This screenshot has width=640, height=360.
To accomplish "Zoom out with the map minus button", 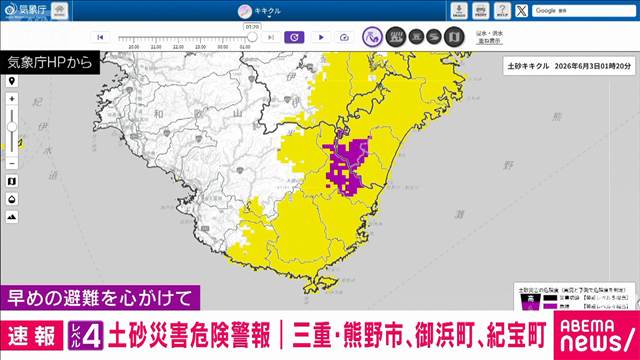I will (12, 163).
